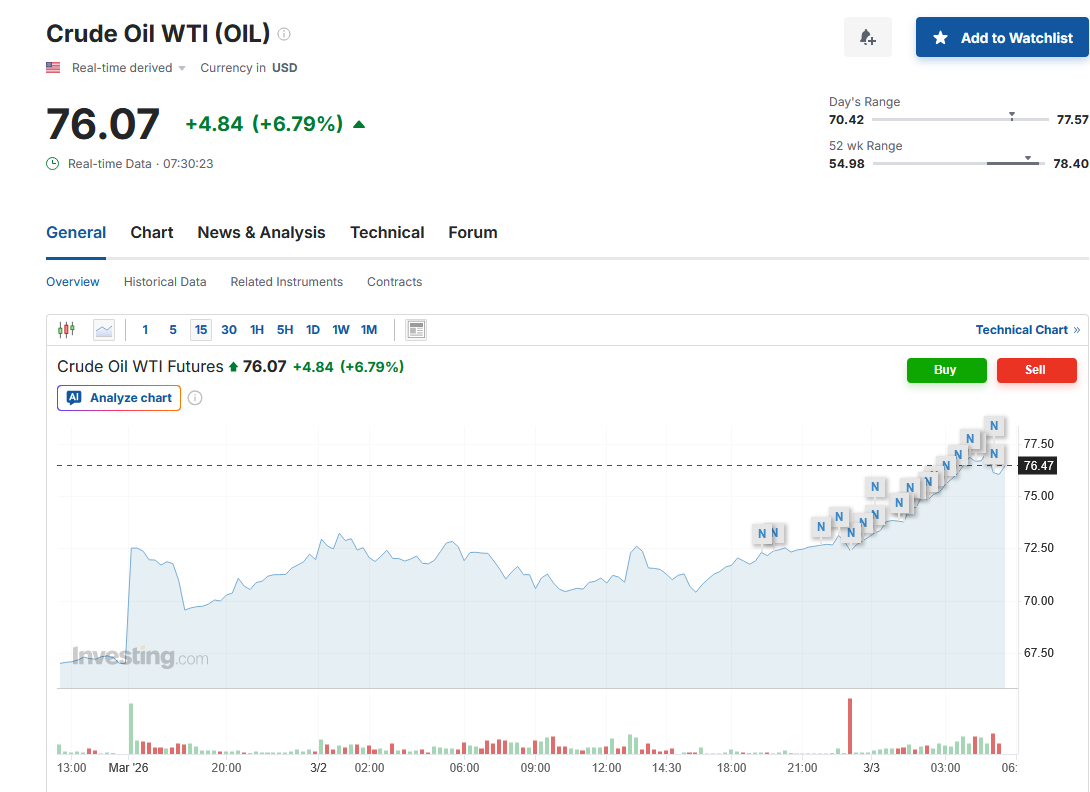Click the red Sell button

pos(1036,370)
